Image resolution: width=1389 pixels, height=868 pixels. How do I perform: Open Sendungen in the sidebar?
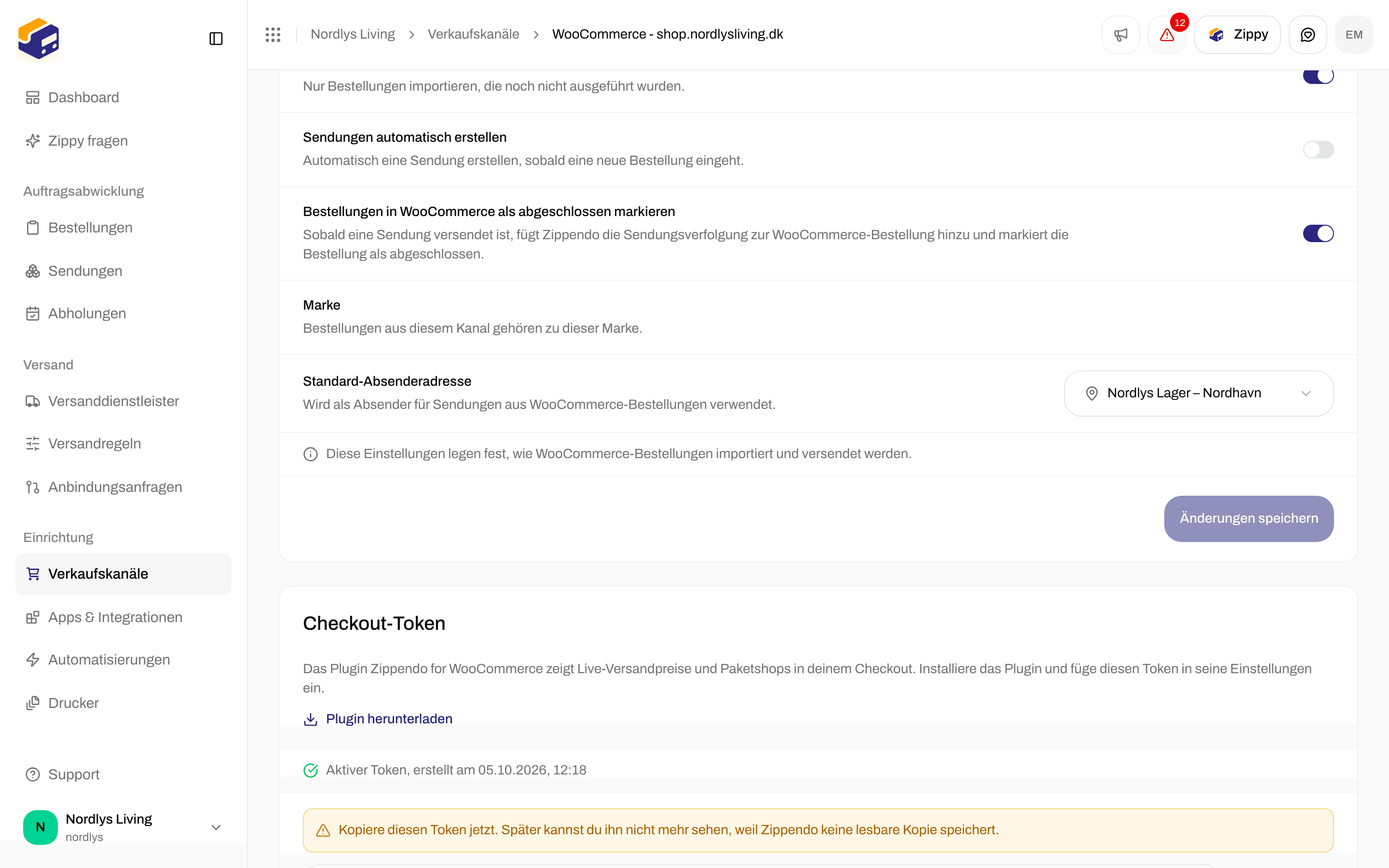pos(123,271)
